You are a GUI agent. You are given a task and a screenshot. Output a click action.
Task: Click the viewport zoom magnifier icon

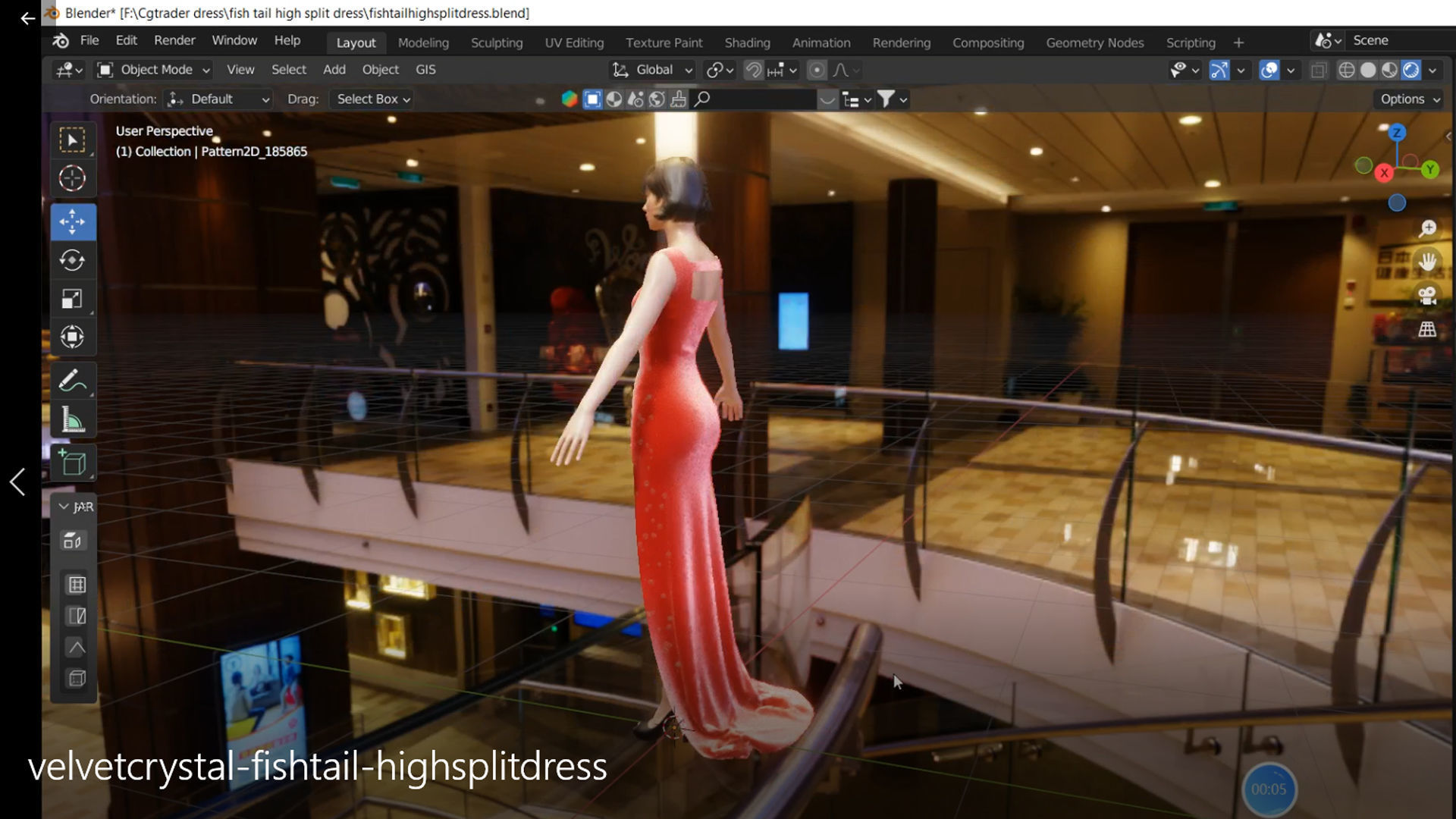pos(1428,229)
